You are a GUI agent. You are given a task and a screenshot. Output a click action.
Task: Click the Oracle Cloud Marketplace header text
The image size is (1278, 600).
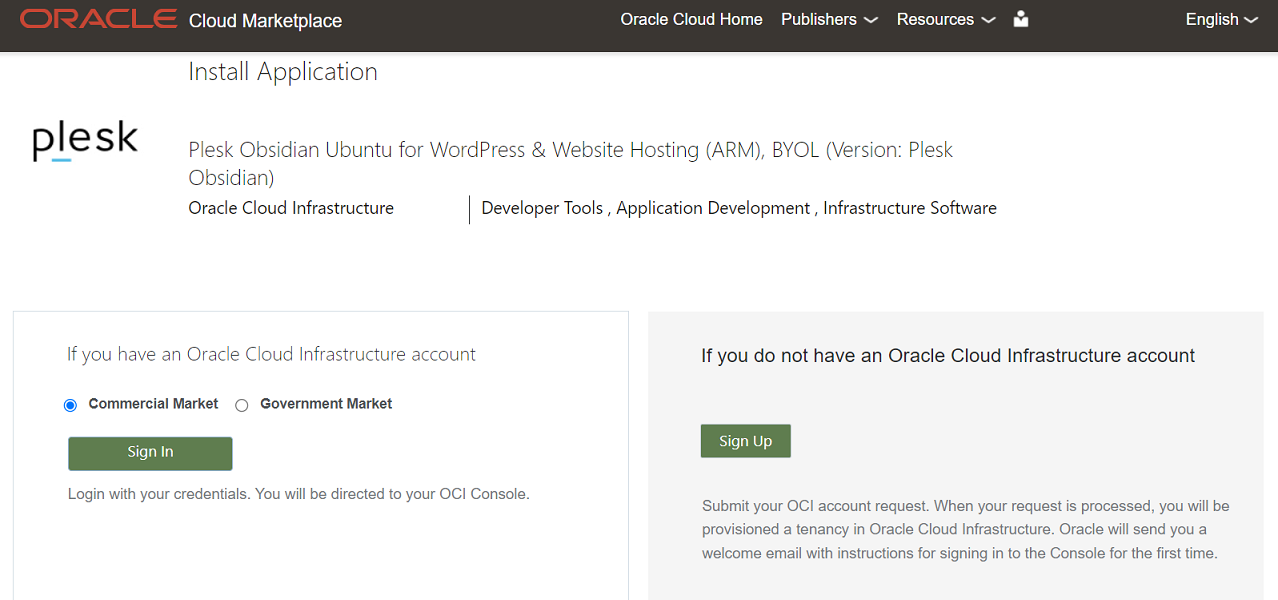tap(265, 19)
